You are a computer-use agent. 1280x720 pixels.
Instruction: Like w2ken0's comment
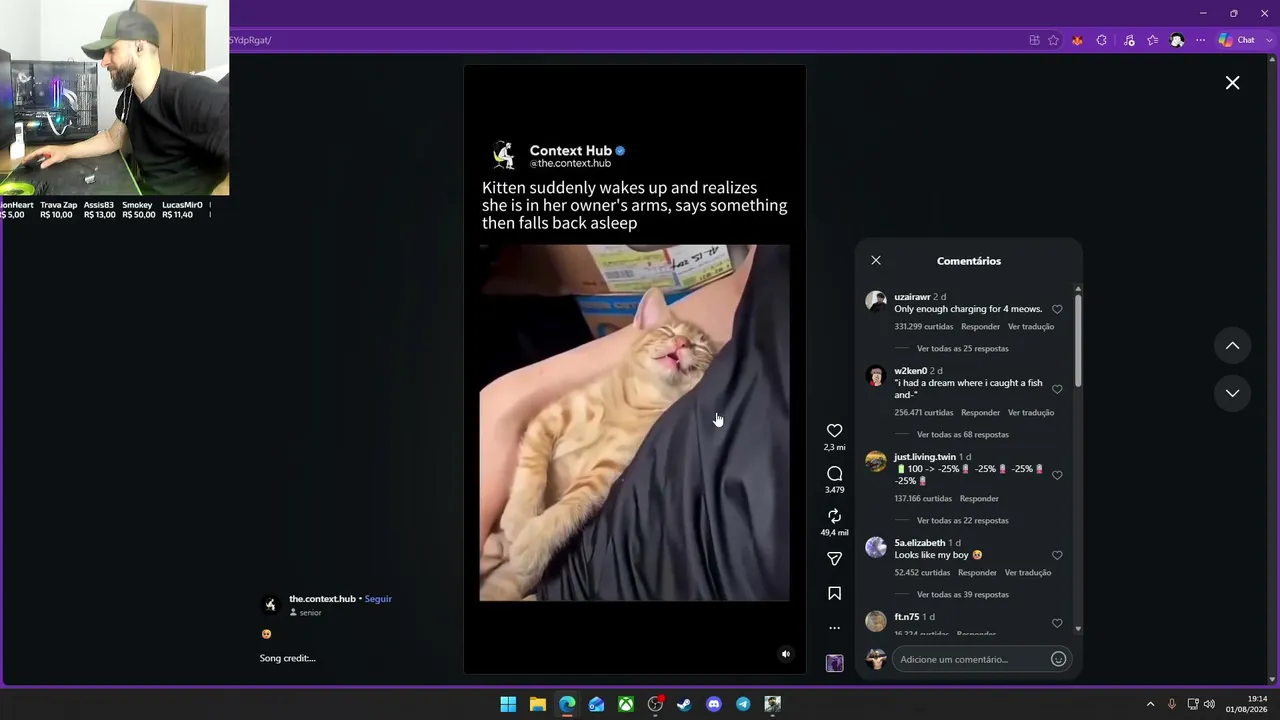(x=1057, y=390)
